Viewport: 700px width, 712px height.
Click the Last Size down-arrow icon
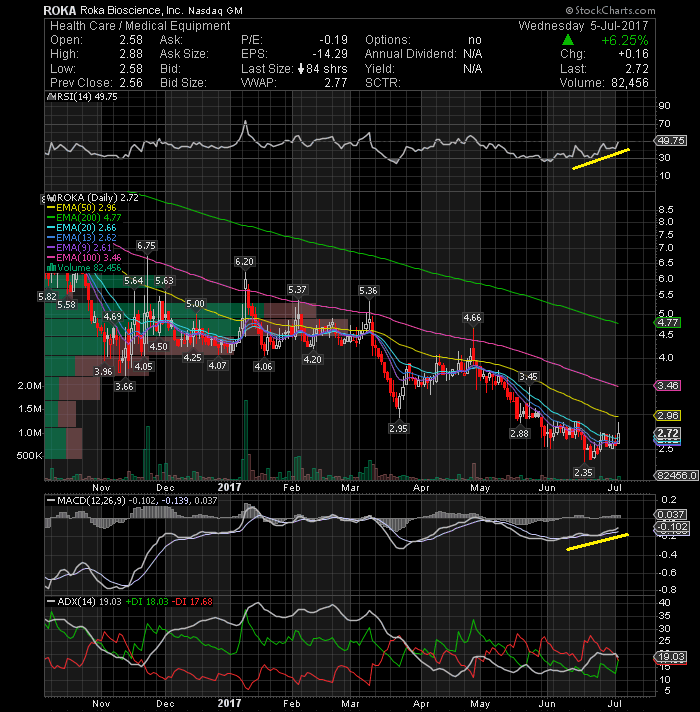301,69
